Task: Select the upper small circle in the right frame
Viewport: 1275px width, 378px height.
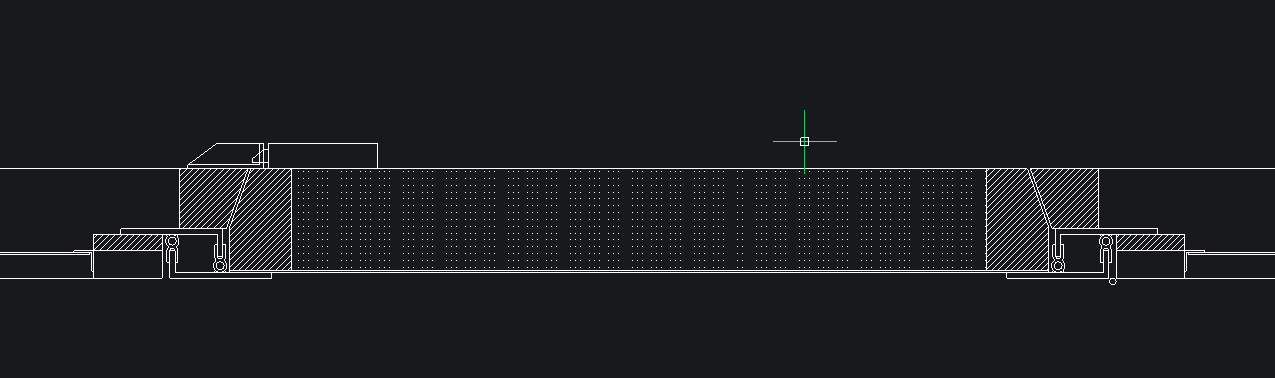Action: coord(1106,242)
